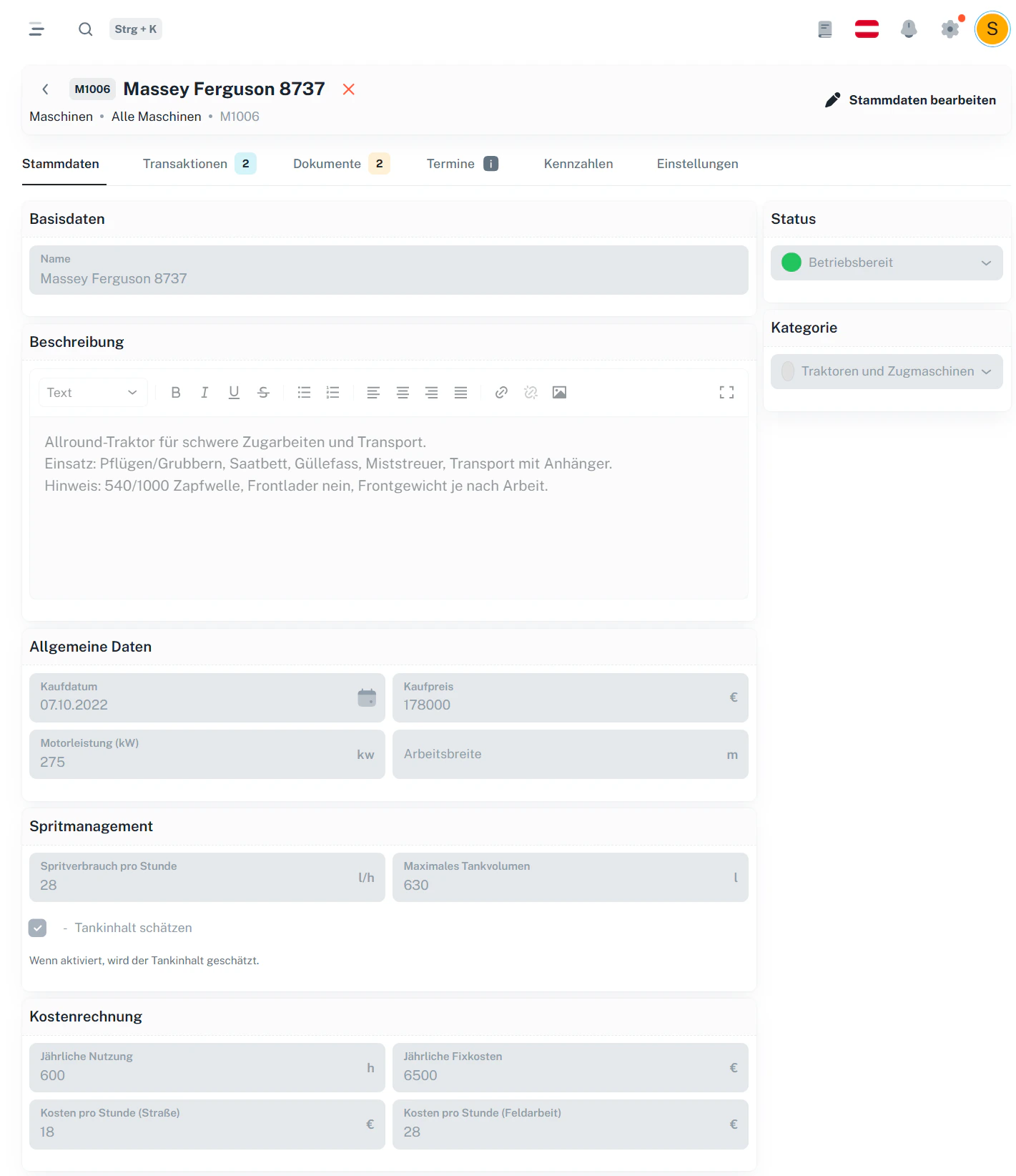1016x1176 pixels.
Task: Insert a numbered list in the description
Action: coord(332,392)
